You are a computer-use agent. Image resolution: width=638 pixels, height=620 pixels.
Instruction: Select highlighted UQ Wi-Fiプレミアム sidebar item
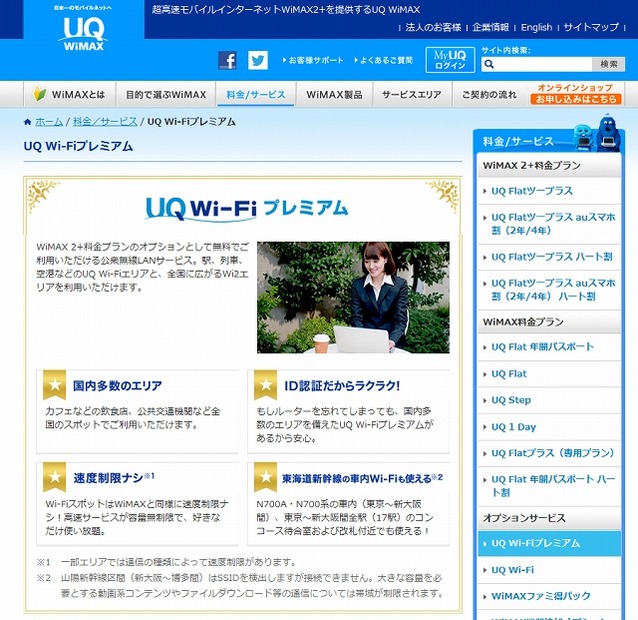point(549,543)
